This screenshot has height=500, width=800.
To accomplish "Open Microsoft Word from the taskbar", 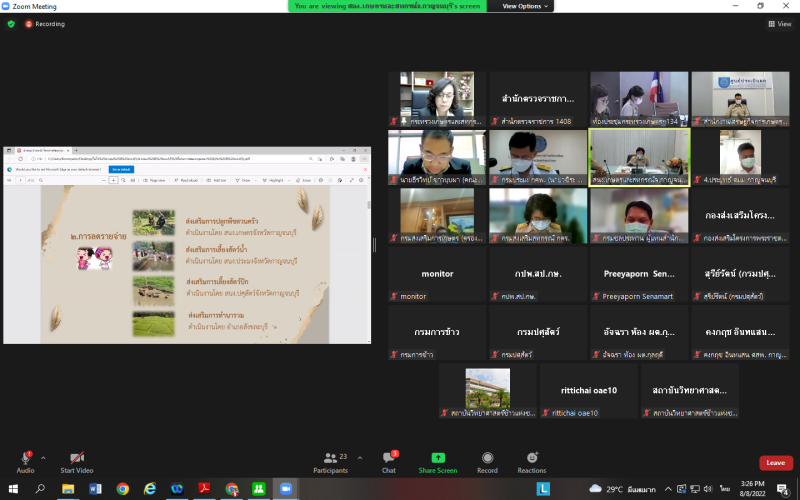I will click(96, 489).
